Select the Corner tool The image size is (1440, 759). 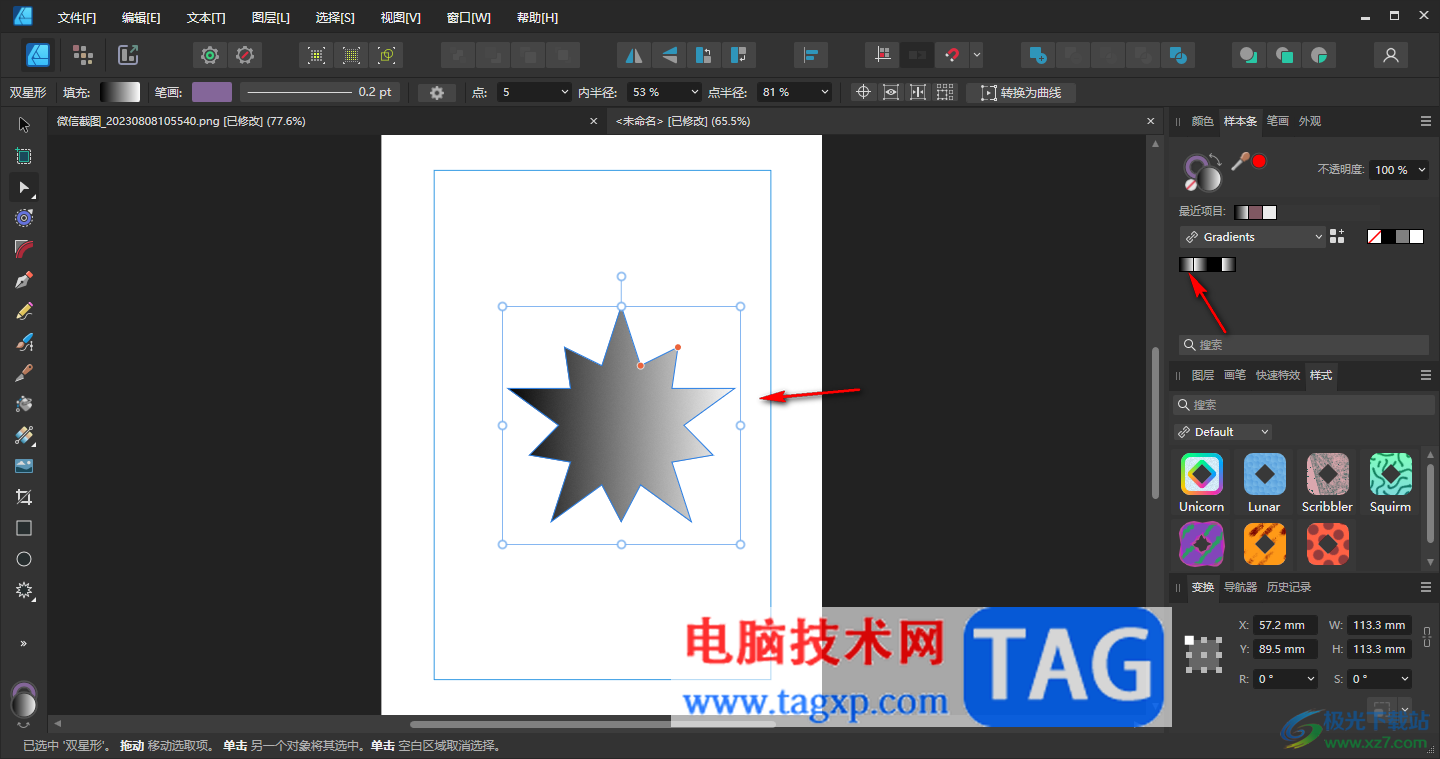coord(24,249)
